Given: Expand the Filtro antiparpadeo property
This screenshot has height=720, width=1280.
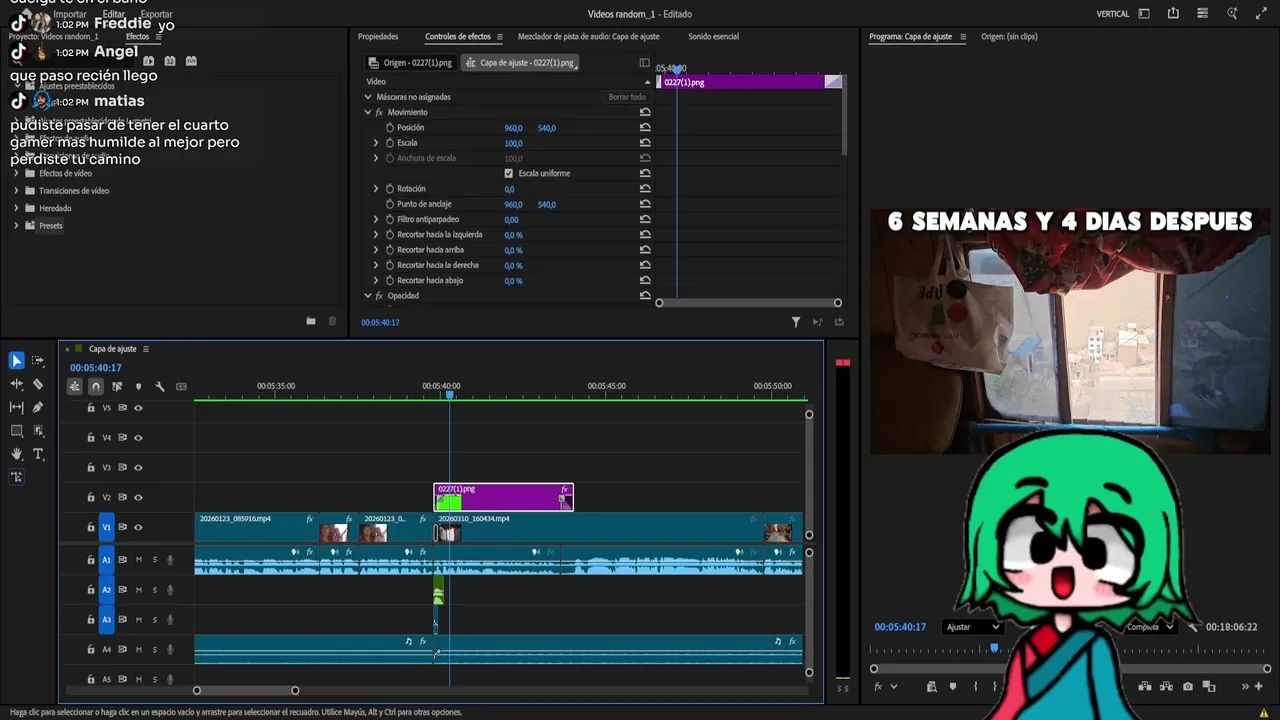Looking at the screenshot, I should click(376, 219).
